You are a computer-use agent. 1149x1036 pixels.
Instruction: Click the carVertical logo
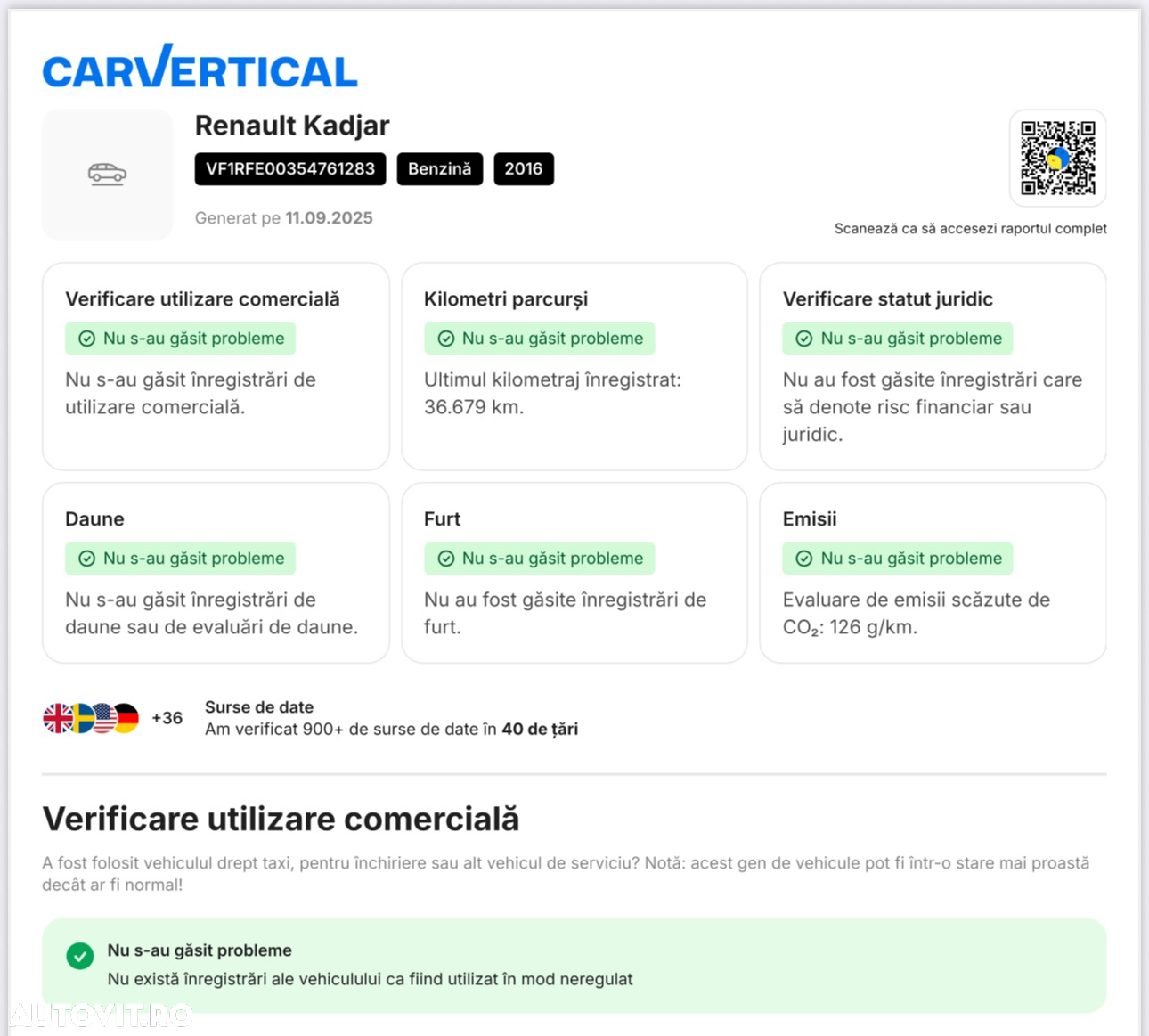200,67
